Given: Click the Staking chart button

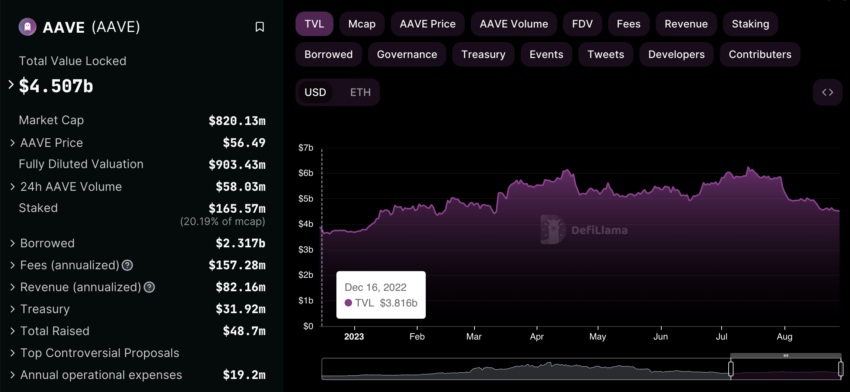Looking at the screenshot, I should (750, 24).
